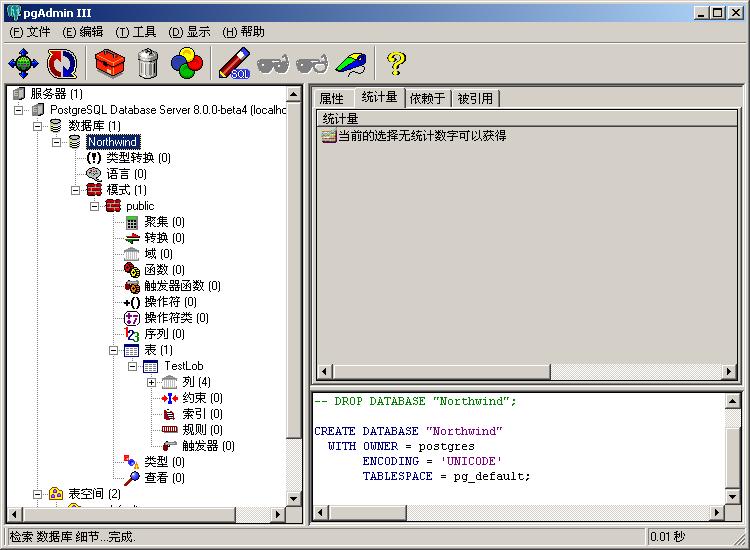Open the (D) 显示 menu

[190, 32]
